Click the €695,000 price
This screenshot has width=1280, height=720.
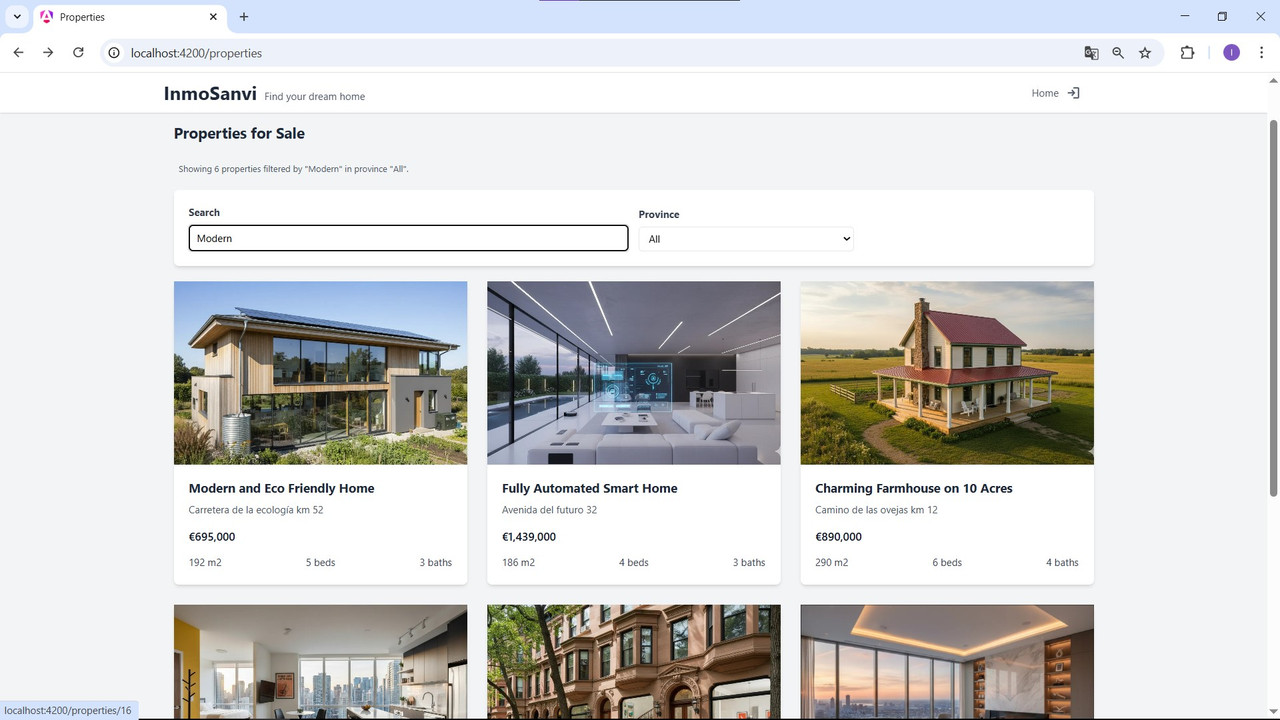tap(212, 537)
